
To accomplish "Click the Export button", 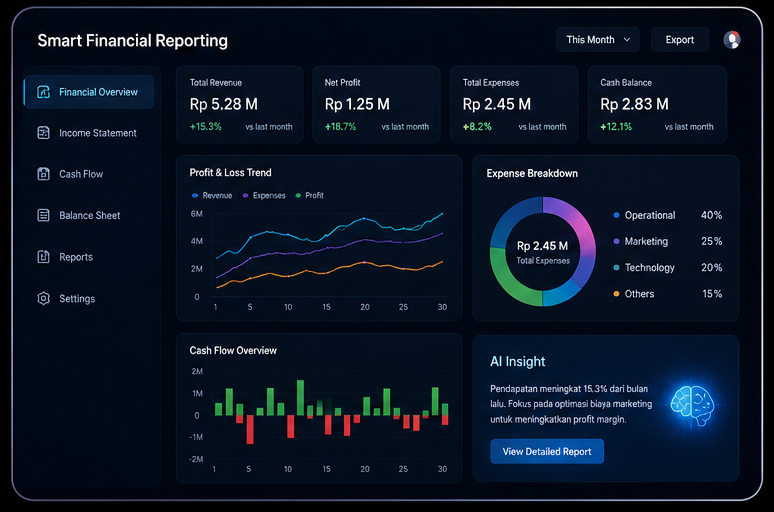I will (680, 39).
